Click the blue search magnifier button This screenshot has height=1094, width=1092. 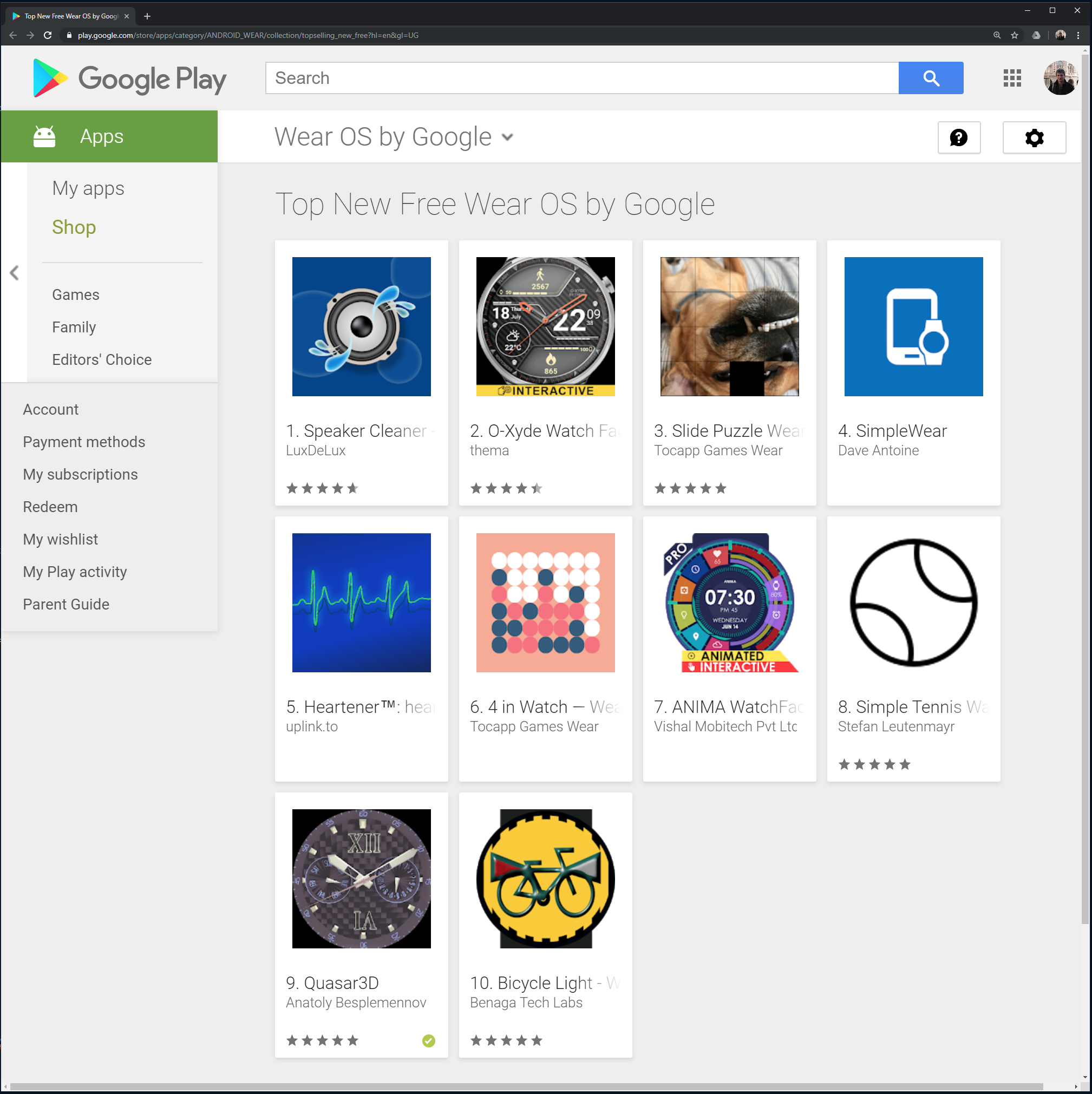(x=930, y=78)
